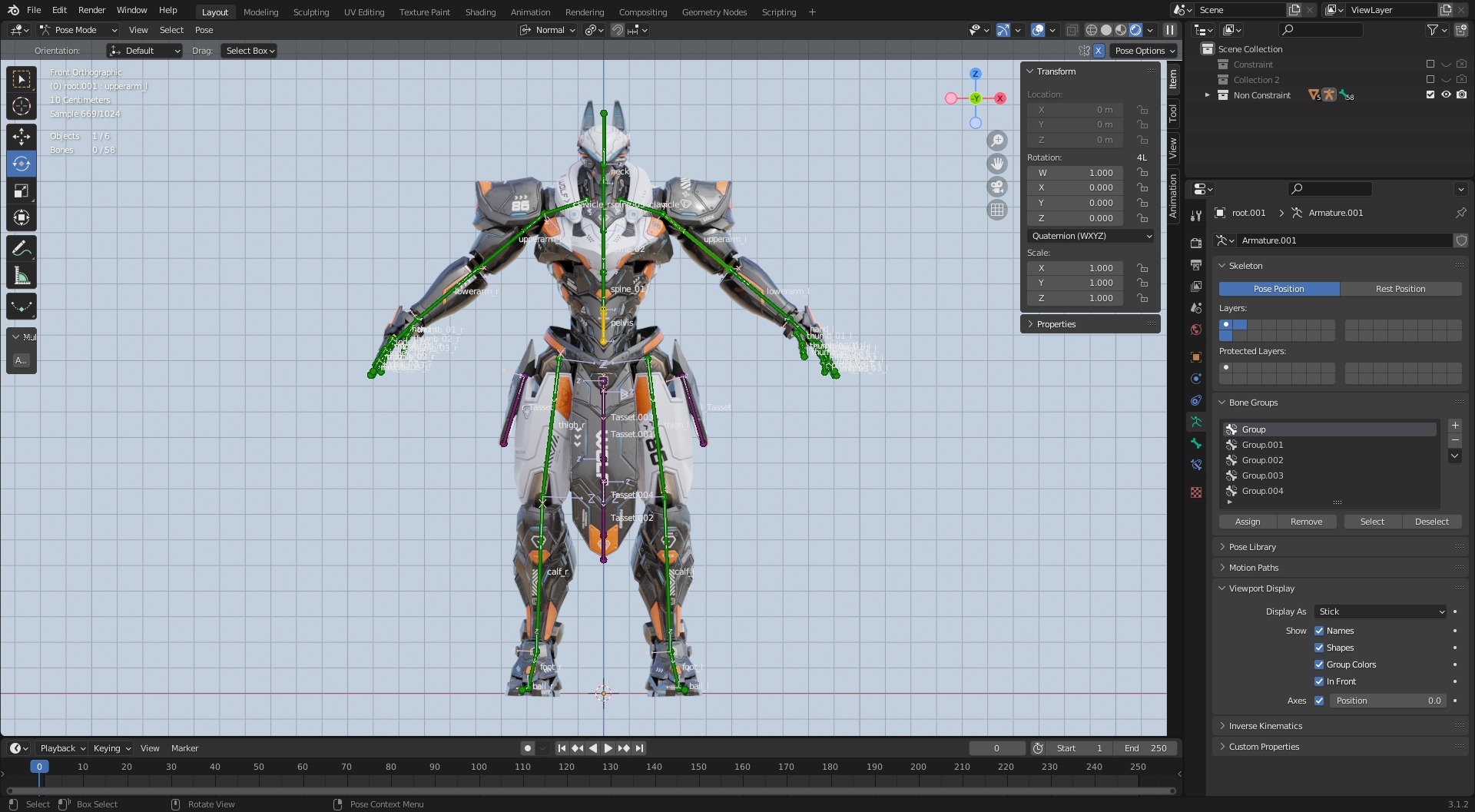Click Assign bone group button
This screenshot has height=812, width=1475.
click(1248, 522)
